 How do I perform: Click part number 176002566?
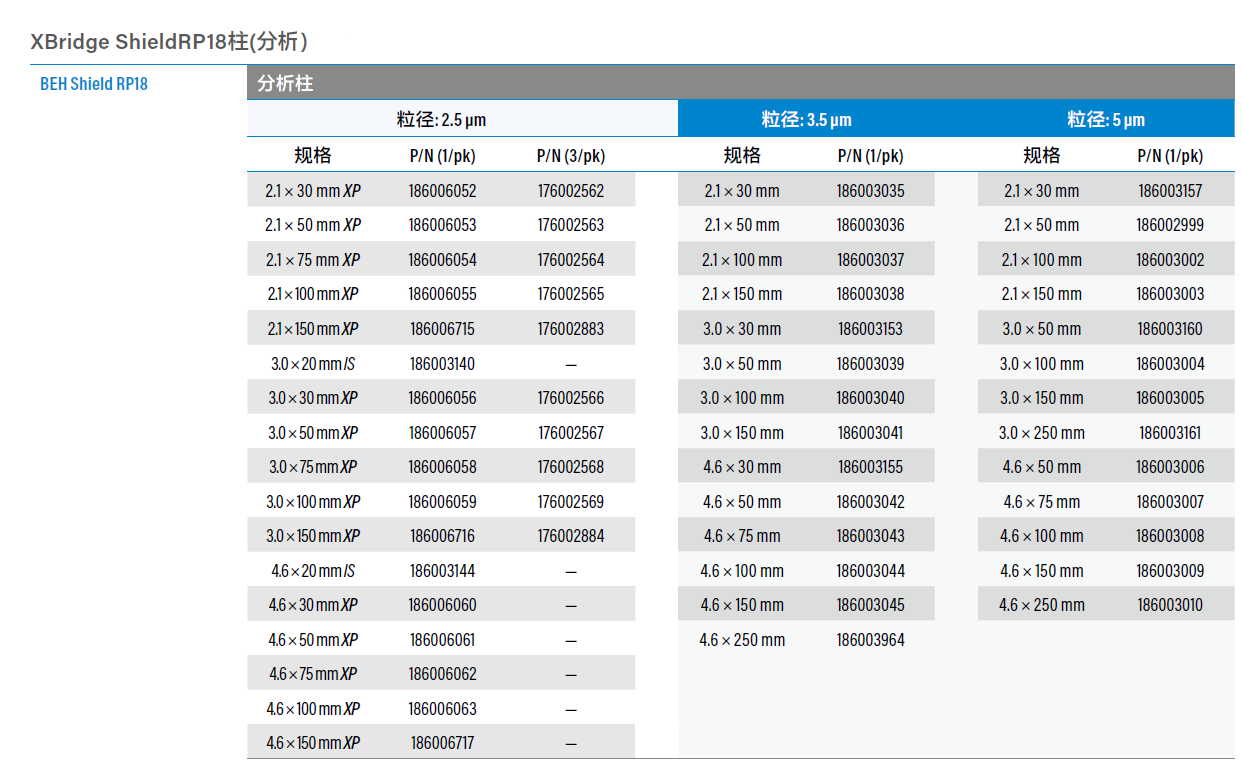tap(571, 398)
